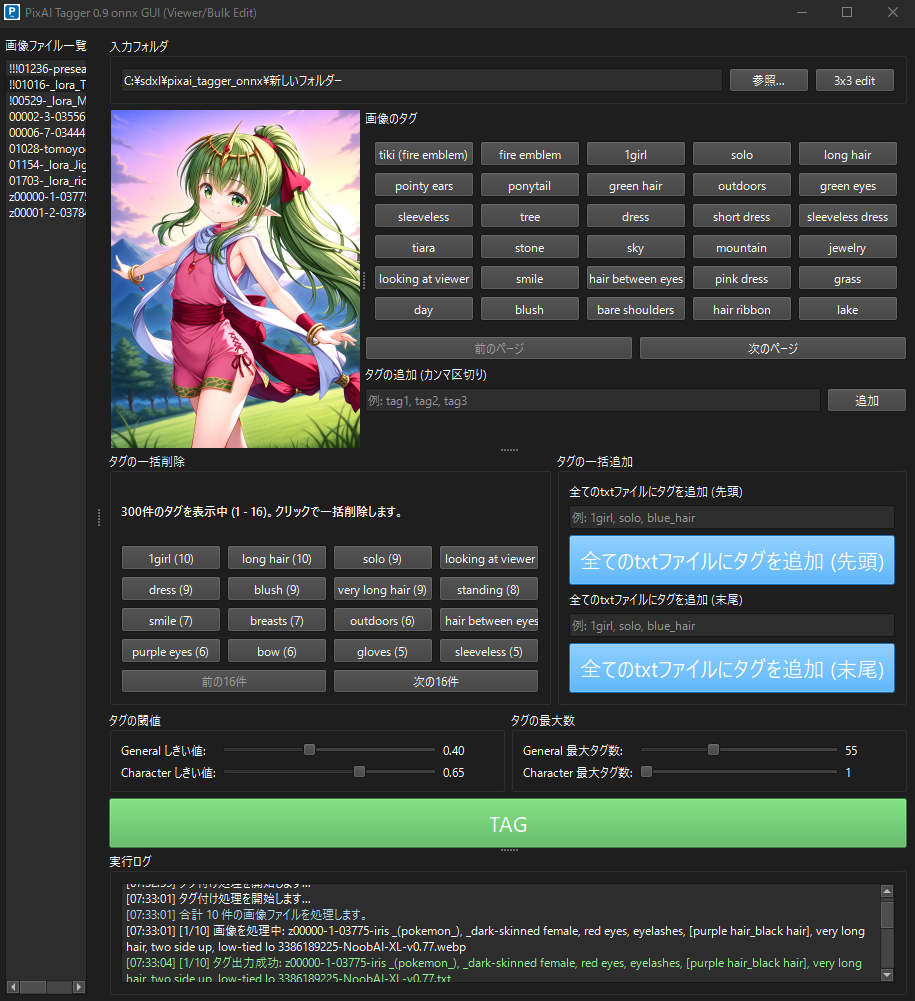This screenshot has height=1001, width=915.
Task: Bulk delete very long hair (9) tag
Action: point(382,590)
